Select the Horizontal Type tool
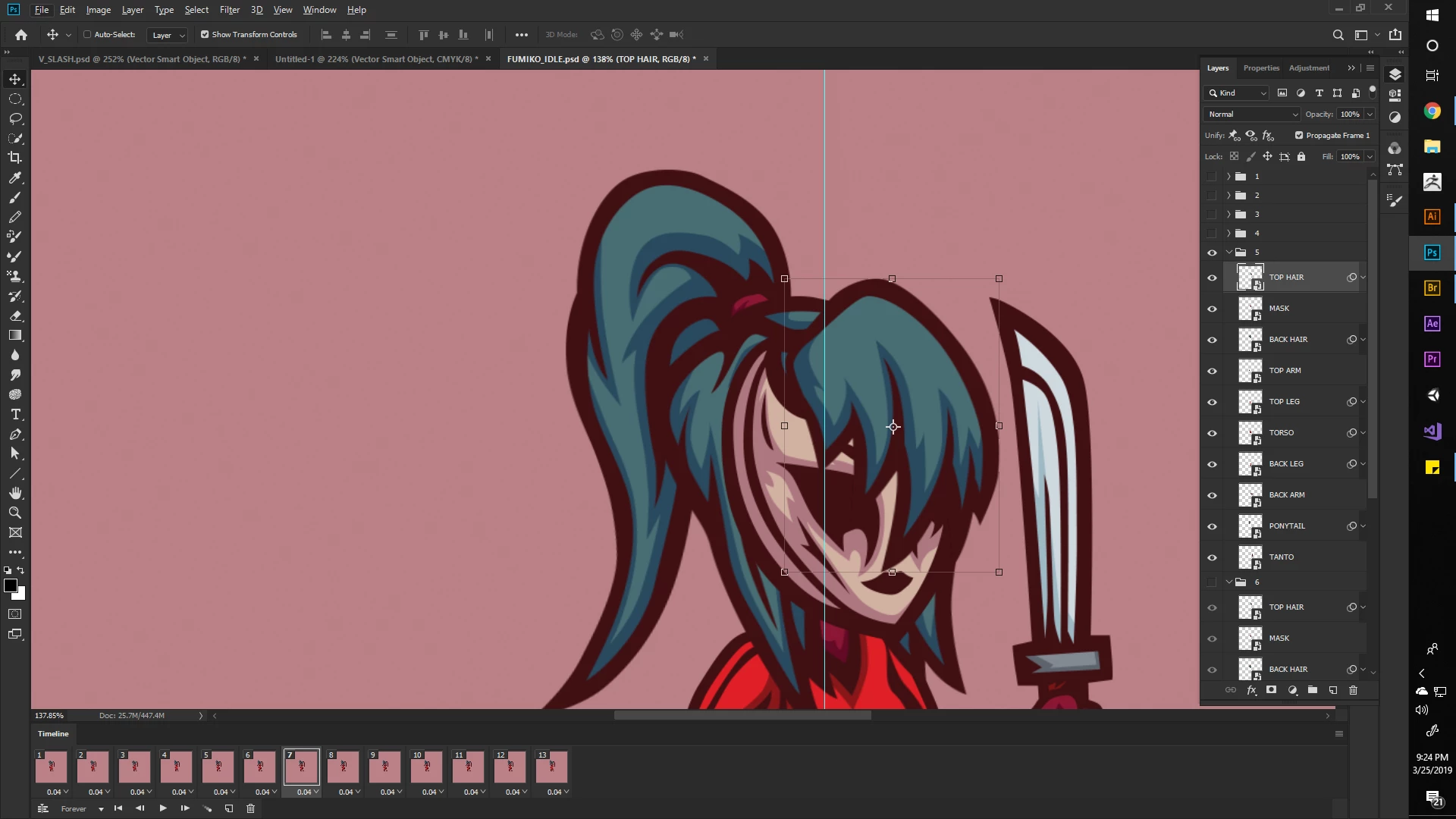The image size is (1456, 819). 15,415
